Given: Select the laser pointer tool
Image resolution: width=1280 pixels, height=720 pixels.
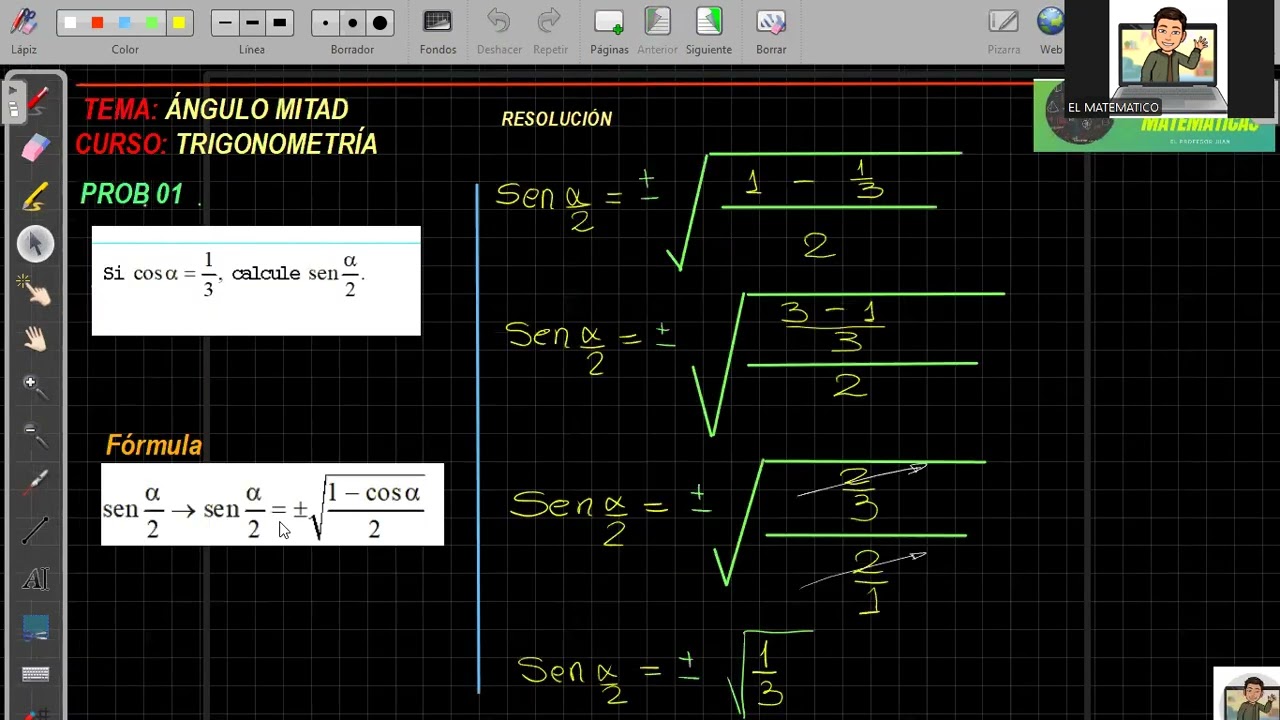Looking at the screenshot, I should 35,484.
